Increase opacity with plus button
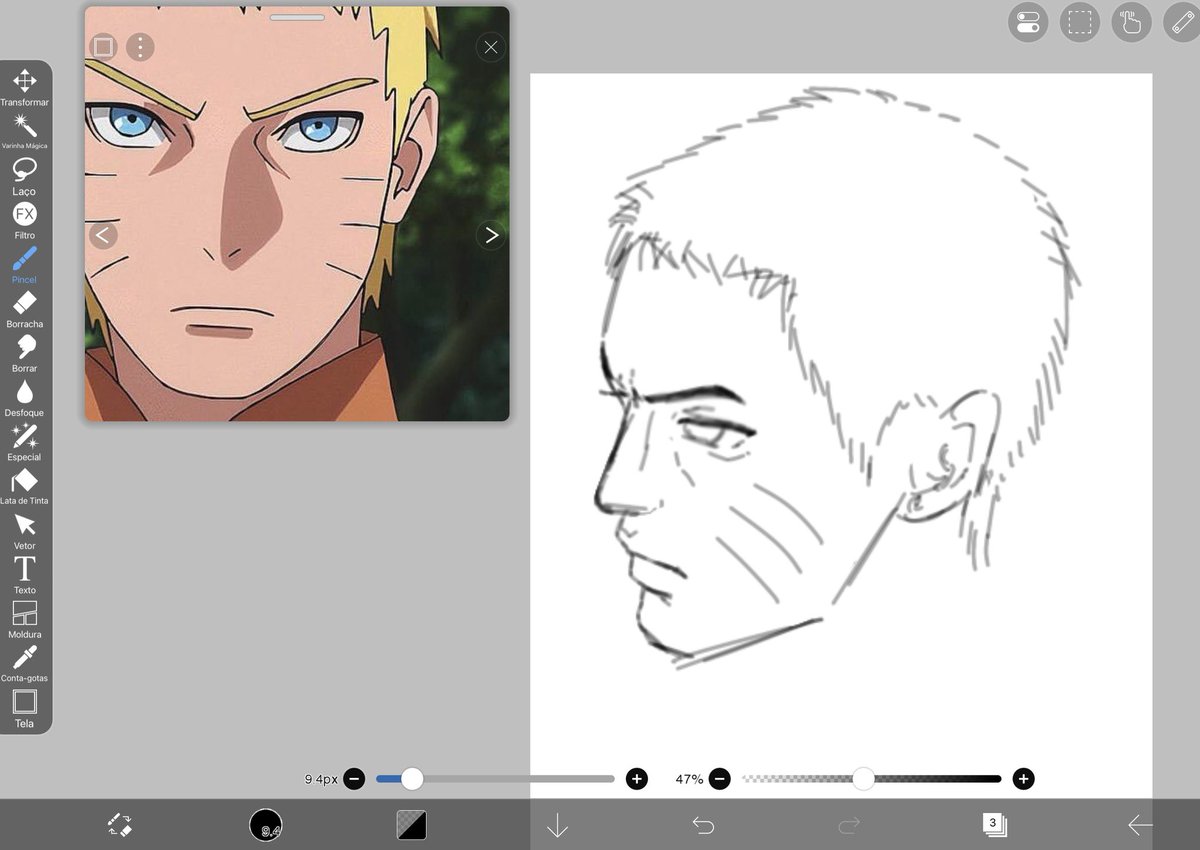This screenshot has height=850, width=1200. 1023,779
